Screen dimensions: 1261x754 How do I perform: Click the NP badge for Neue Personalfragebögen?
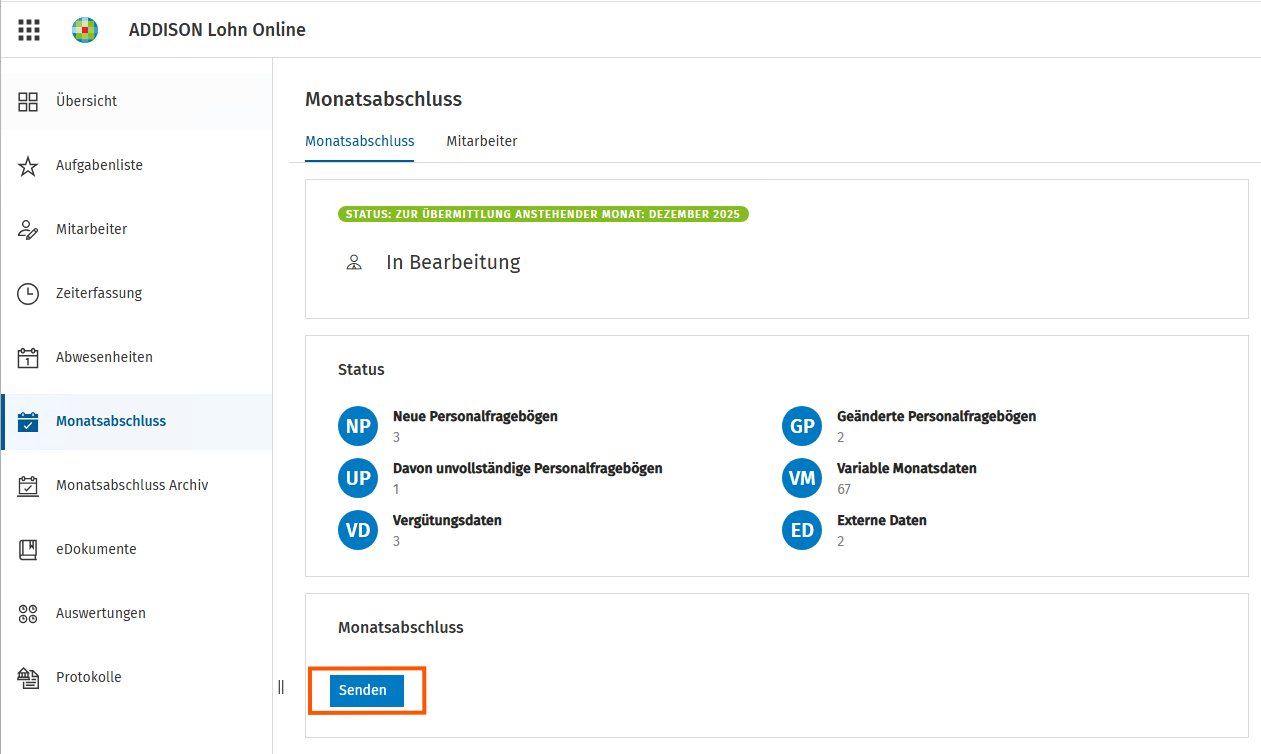coord(358,426)
